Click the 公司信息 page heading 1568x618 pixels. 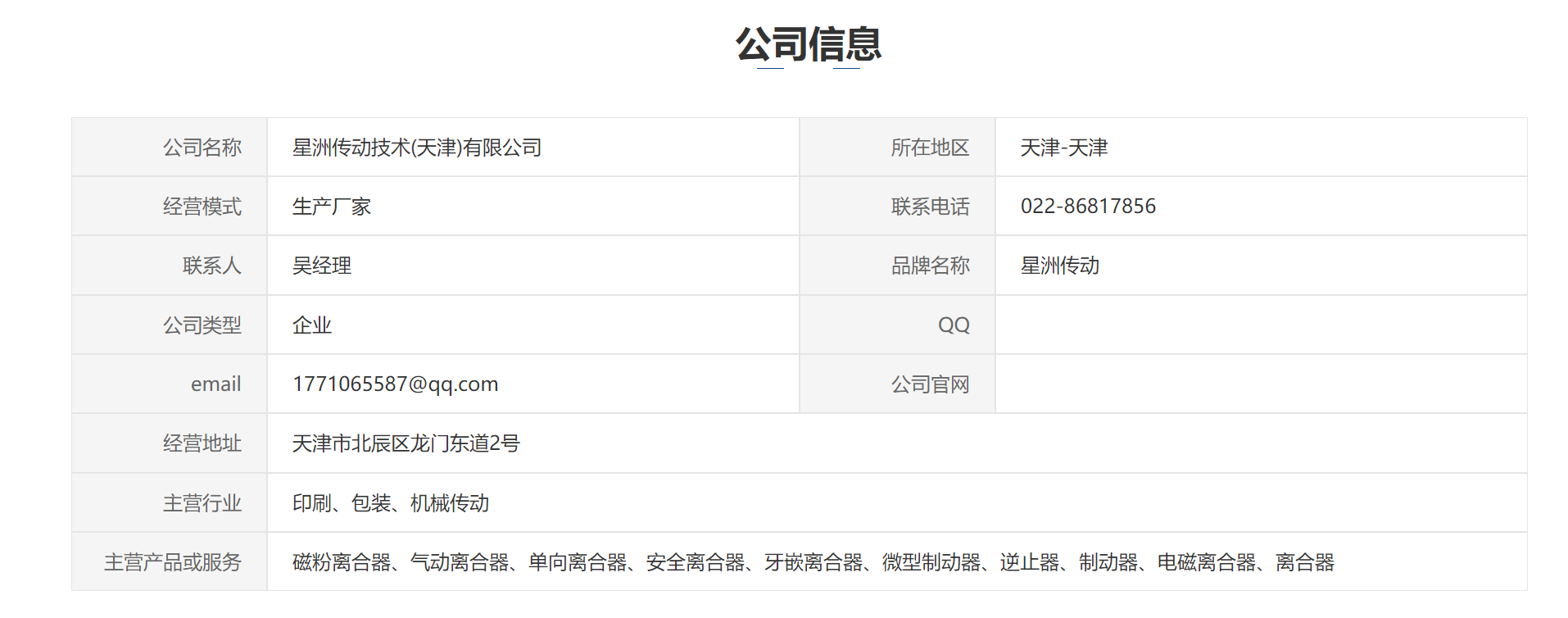coord(808,44)
